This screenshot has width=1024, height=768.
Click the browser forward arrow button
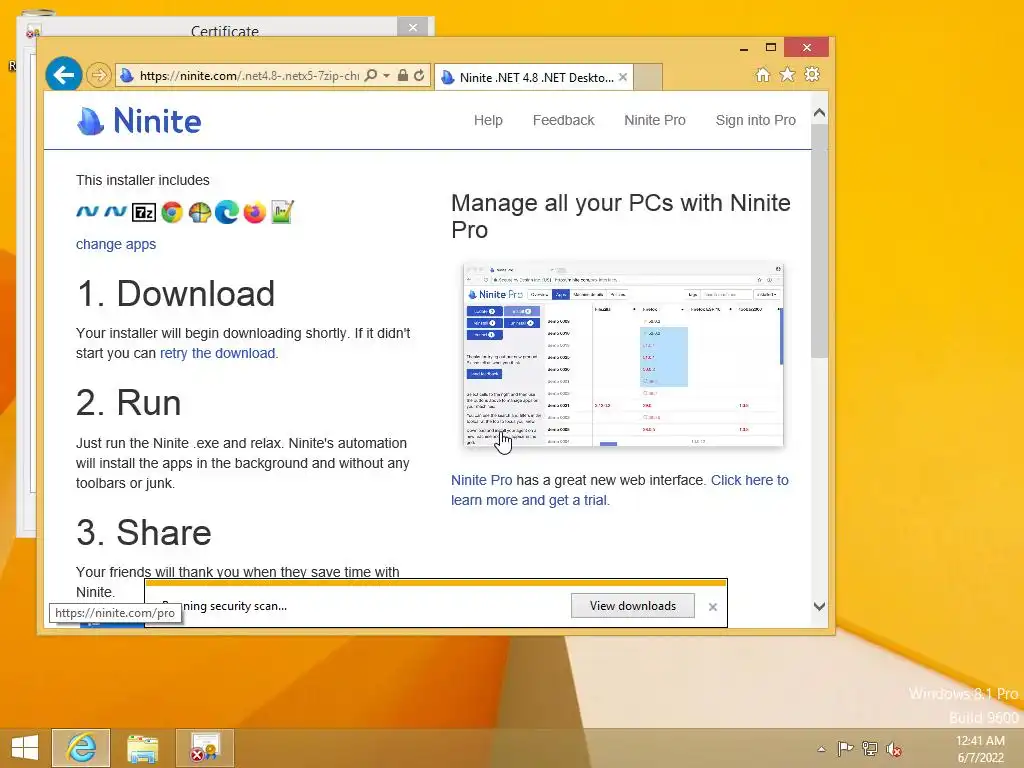click(x=99, y=76)
